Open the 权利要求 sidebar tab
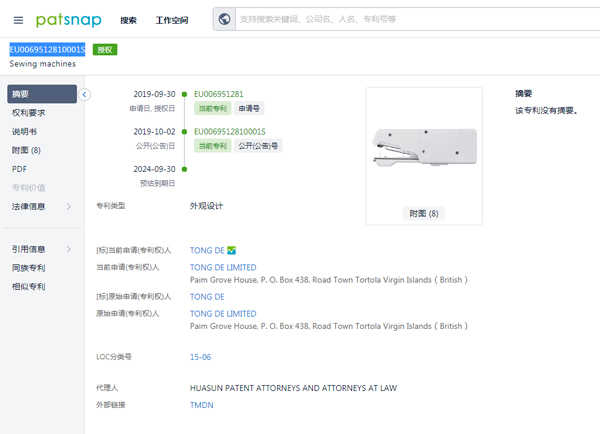 point(29,113)
